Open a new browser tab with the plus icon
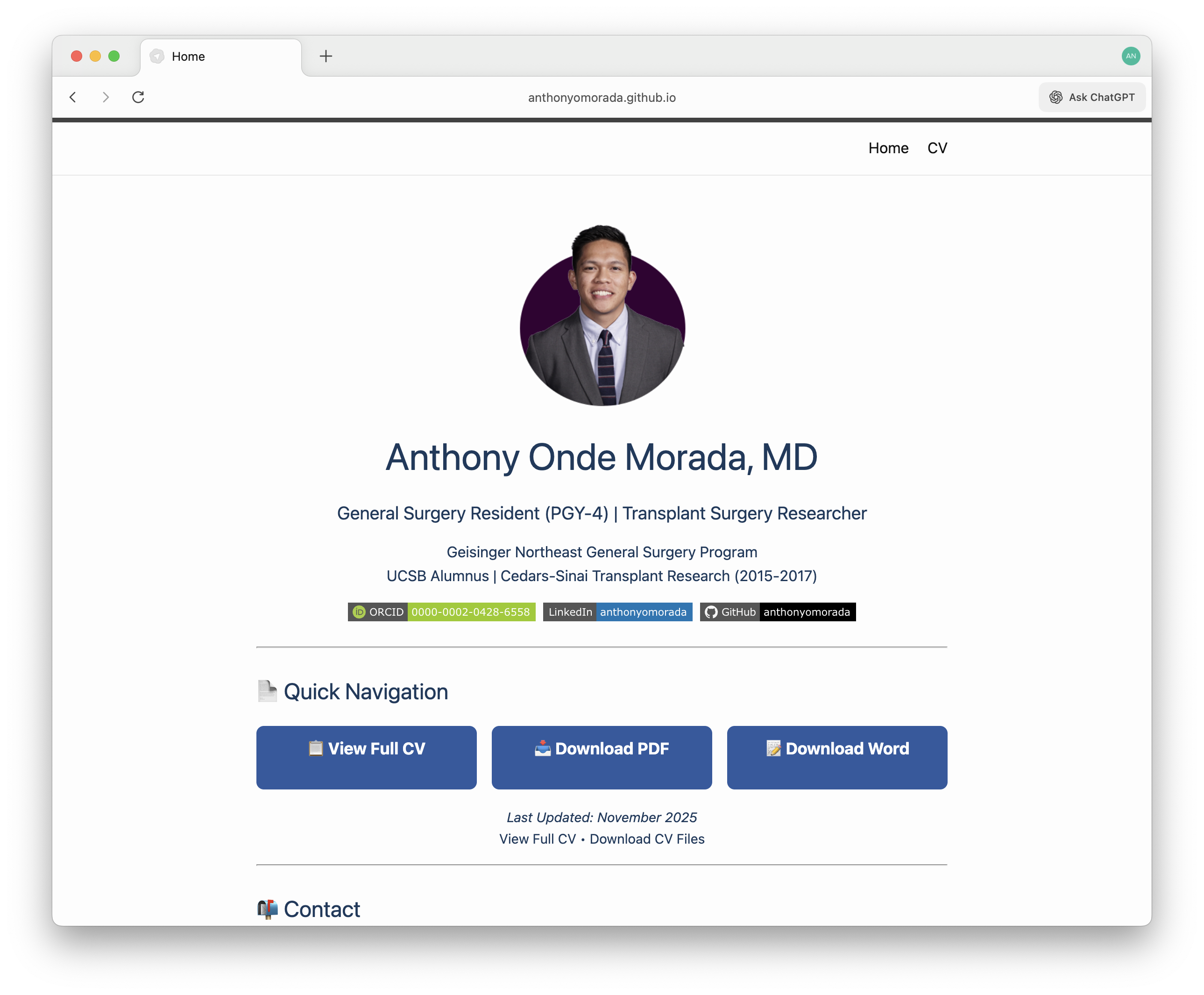This screenshot has height=995, width=1204. tap(326, 56)
